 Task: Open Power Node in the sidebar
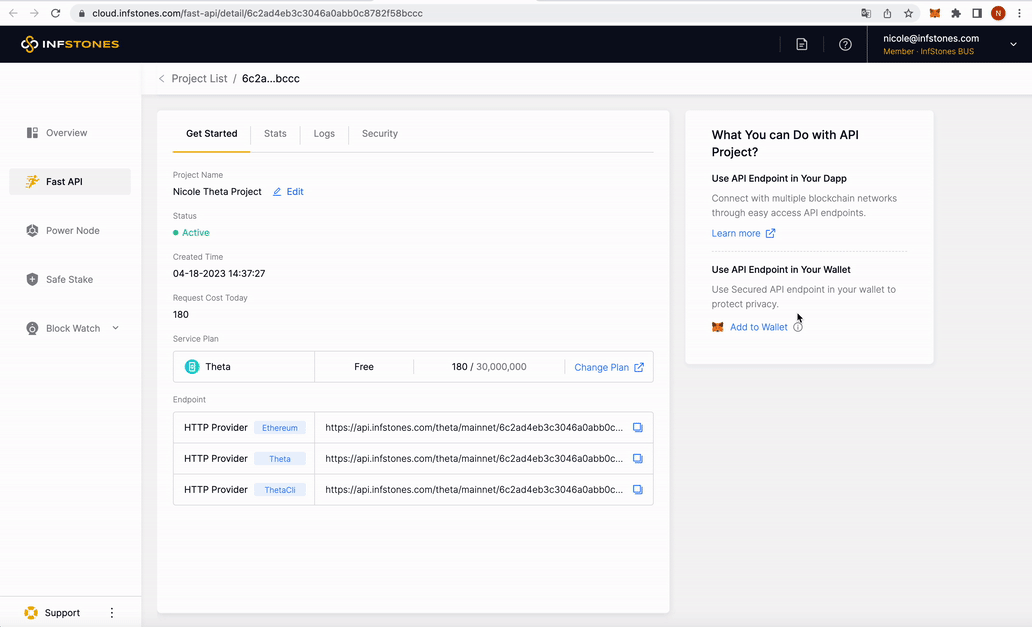tap(70, 230)
